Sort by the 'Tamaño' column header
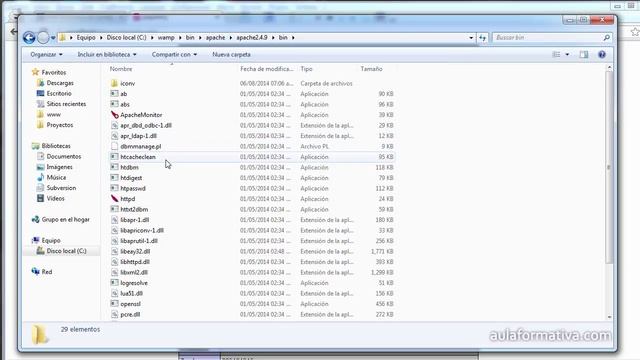The height and width of the screenshot is (360, 640). [x=371, y=69]
